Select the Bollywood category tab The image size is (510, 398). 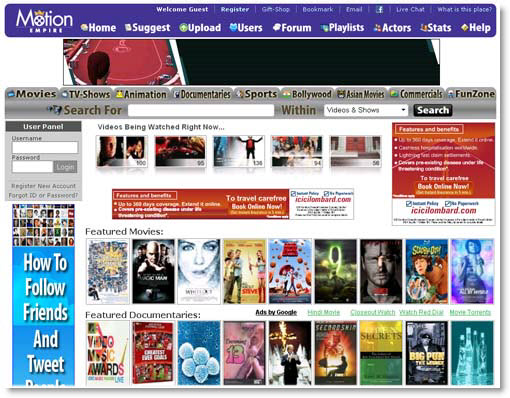307,94
